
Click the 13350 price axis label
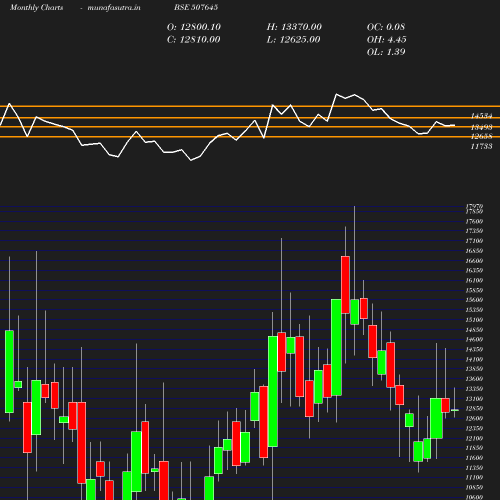(x=474, y=389)
